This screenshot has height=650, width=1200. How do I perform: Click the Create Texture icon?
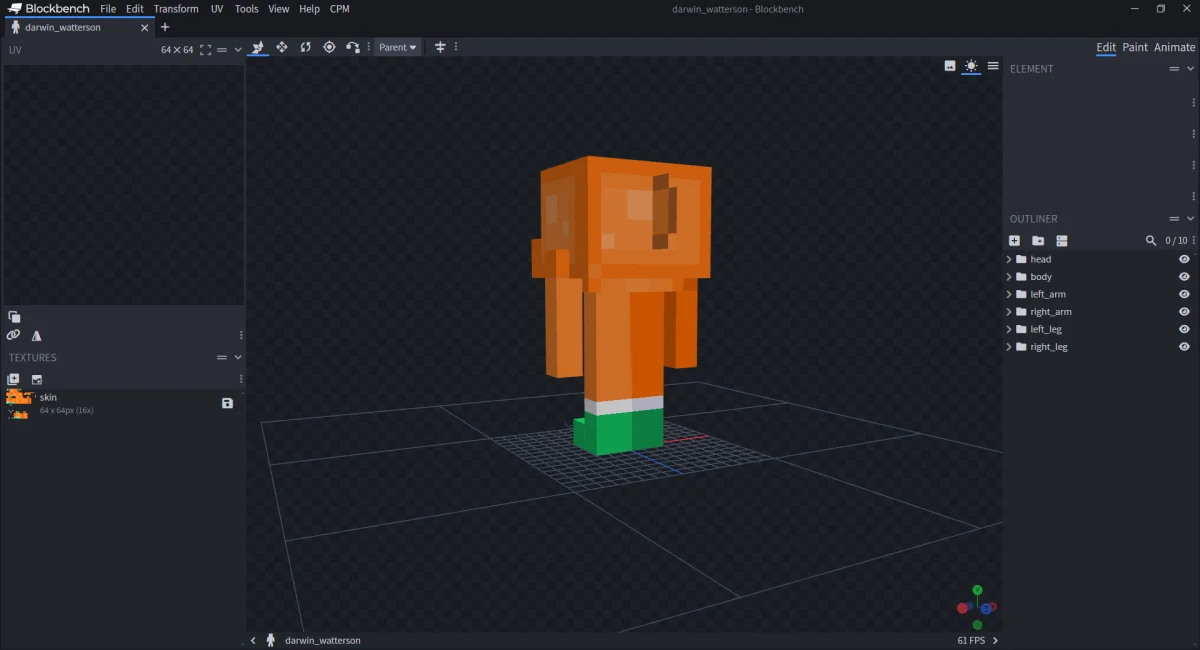click(x=13, y=379)
